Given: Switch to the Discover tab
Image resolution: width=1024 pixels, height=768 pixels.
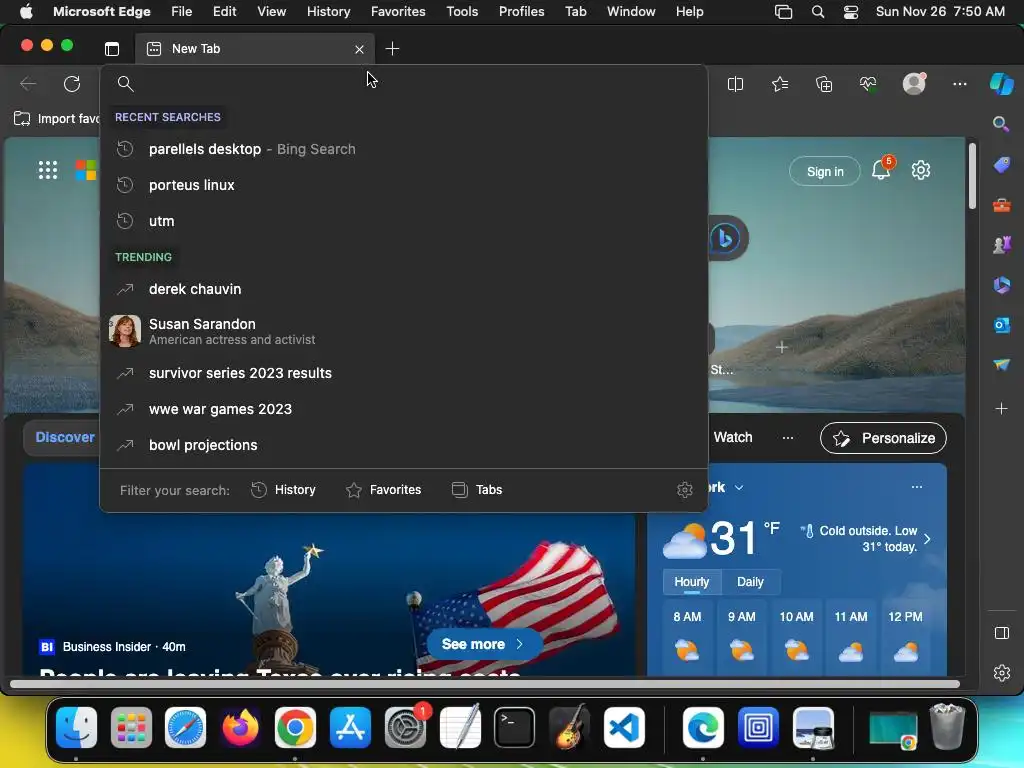Looking at the screenshot, I should pyautogui.click(x=65, y=438).
